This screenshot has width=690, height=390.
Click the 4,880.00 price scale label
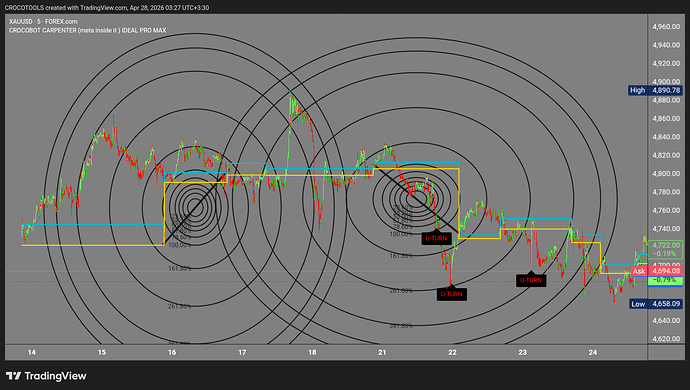tap(666, 100)
